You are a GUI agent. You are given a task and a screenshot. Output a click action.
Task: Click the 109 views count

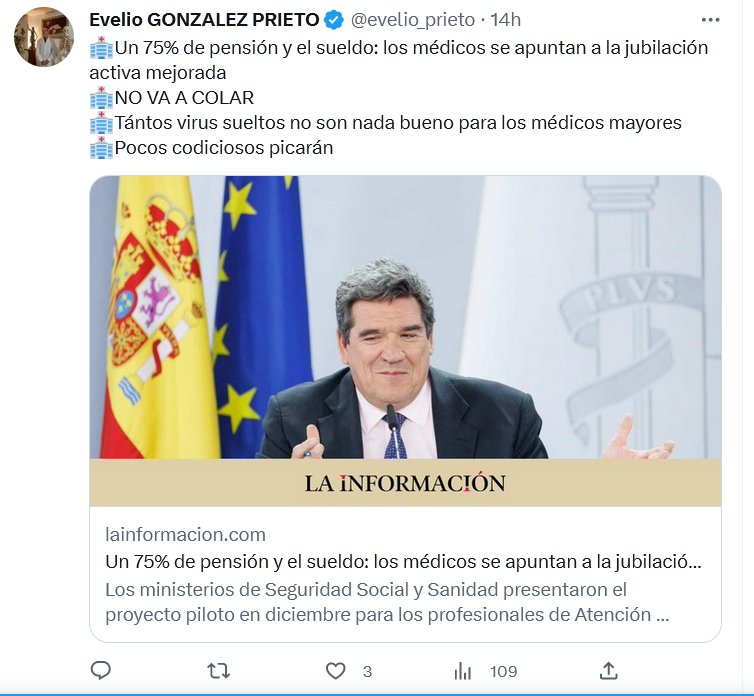[x=503, y=671]
